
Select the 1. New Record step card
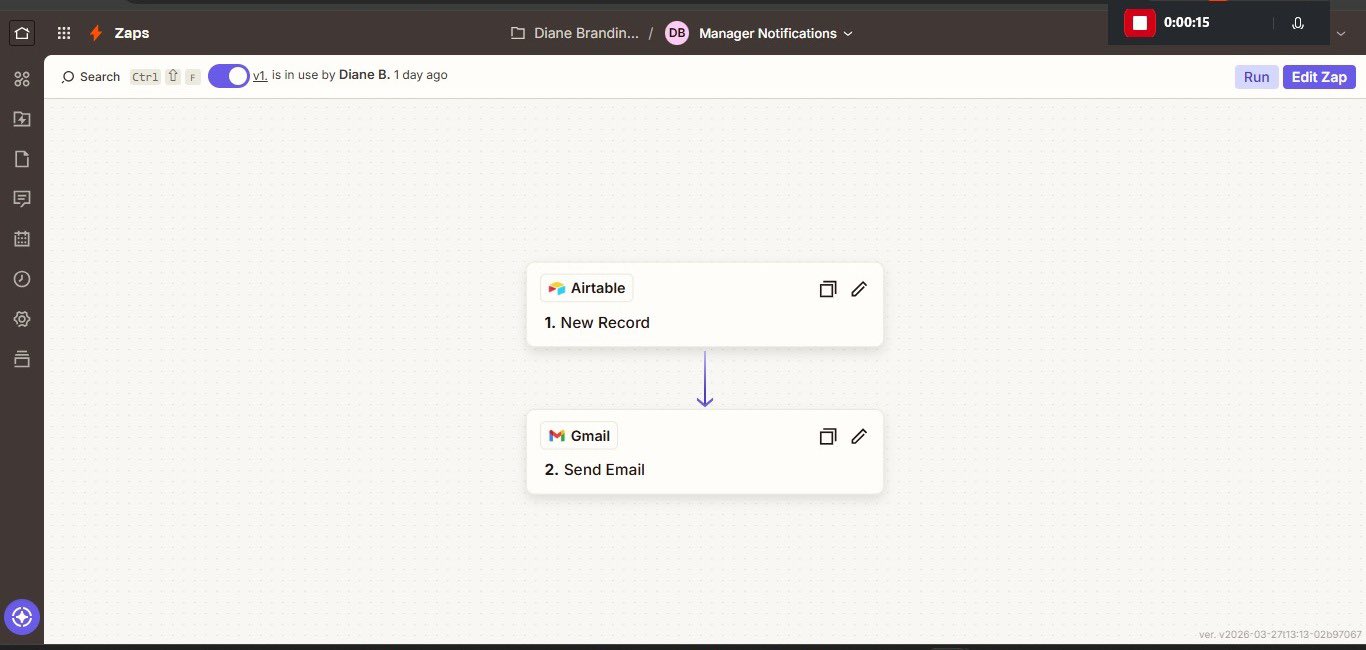point(705,305)
